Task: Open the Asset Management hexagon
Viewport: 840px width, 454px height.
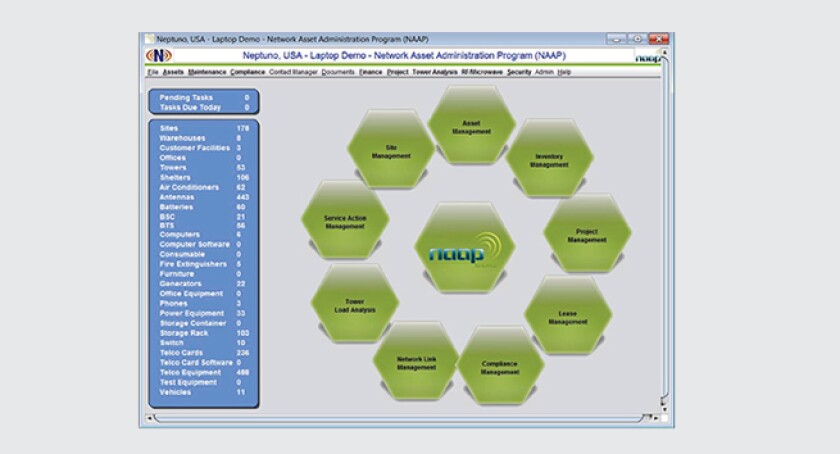Action: [471, 124]
